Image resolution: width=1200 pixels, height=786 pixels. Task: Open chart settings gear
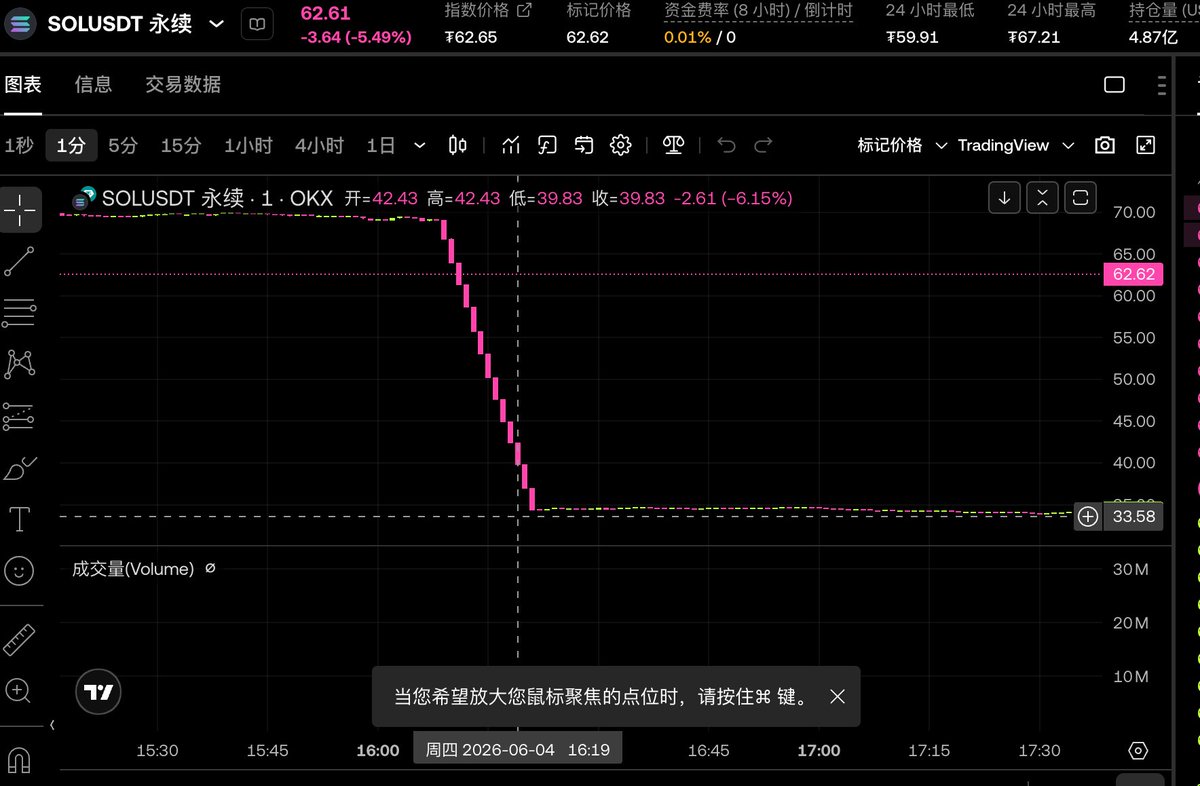621,145
